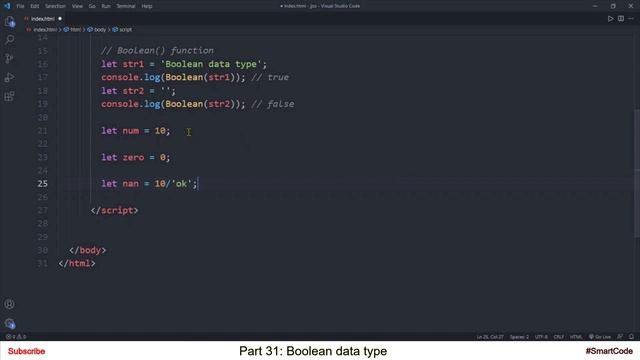Open the Extensions view
The image size is (640, 360).
[9, 96]
